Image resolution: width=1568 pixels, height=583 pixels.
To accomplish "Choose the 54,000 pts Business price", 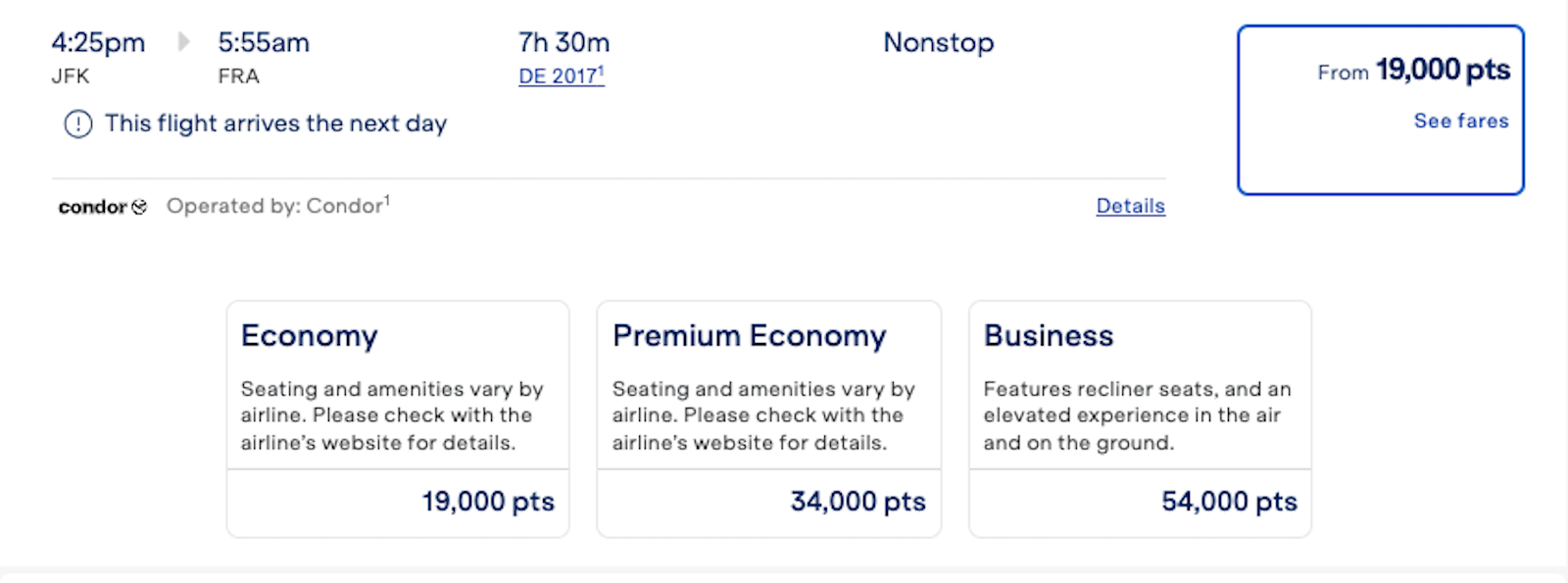I will (1229, 502).
